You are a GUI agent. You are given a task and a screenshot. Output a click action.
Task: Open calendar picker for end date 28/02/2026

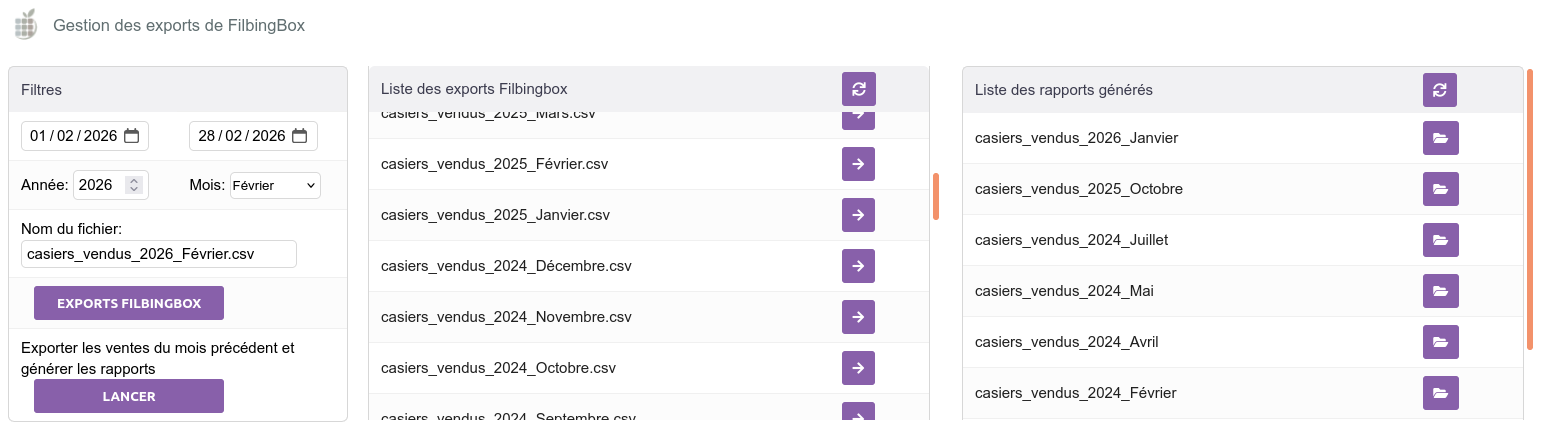(x=300, y=136)
